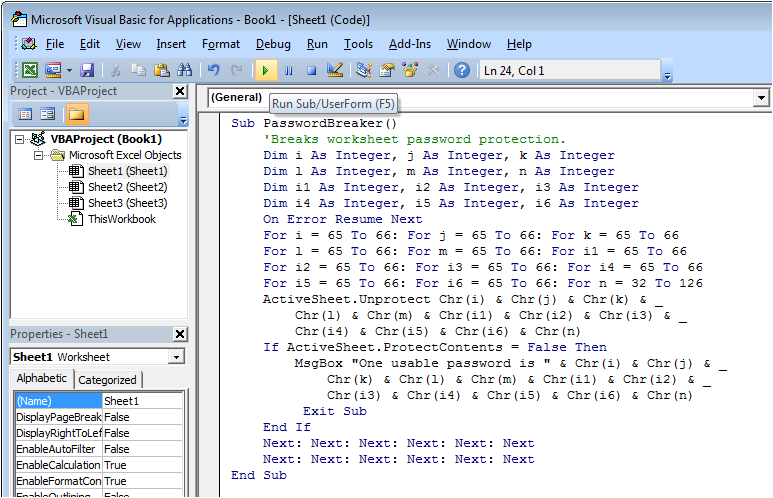Click the 'Exit Sub' code line
The height and width of the screenshot is (498, 773).
[335, 411]
